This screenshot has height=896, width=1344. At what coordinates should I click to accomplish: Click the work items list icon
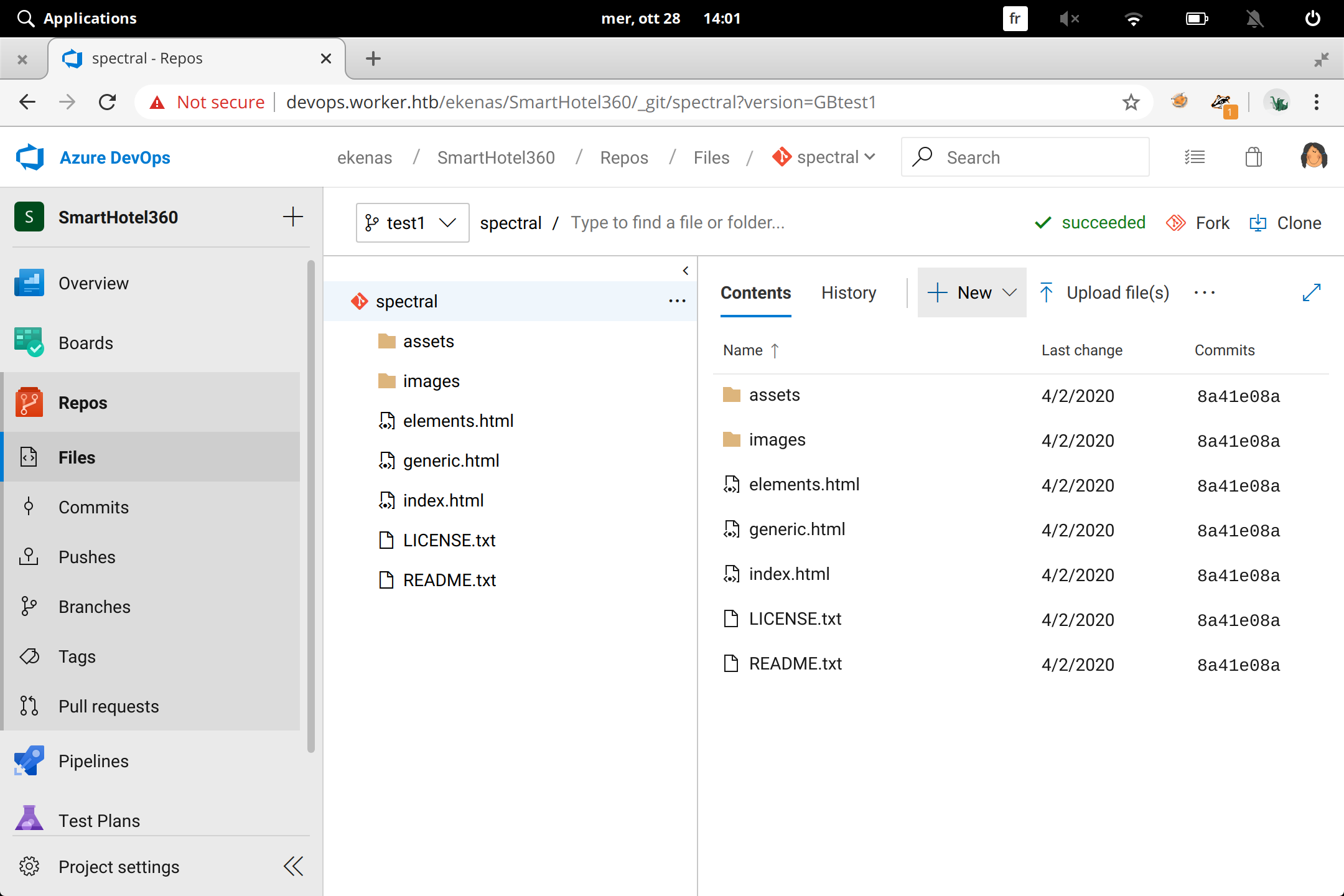pyautogui.click(x=1194, y=157)
